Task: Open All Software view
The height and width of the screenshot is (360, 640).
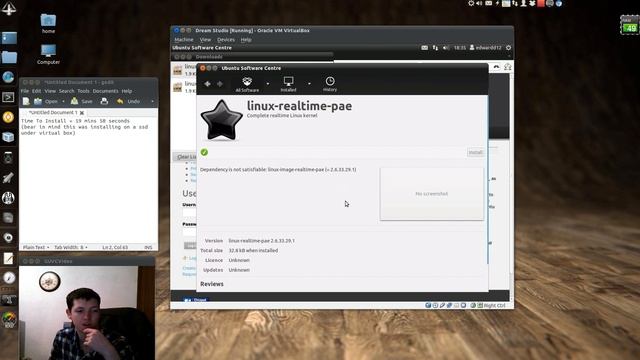Action: pyautogui.click(x=247, y=84)
